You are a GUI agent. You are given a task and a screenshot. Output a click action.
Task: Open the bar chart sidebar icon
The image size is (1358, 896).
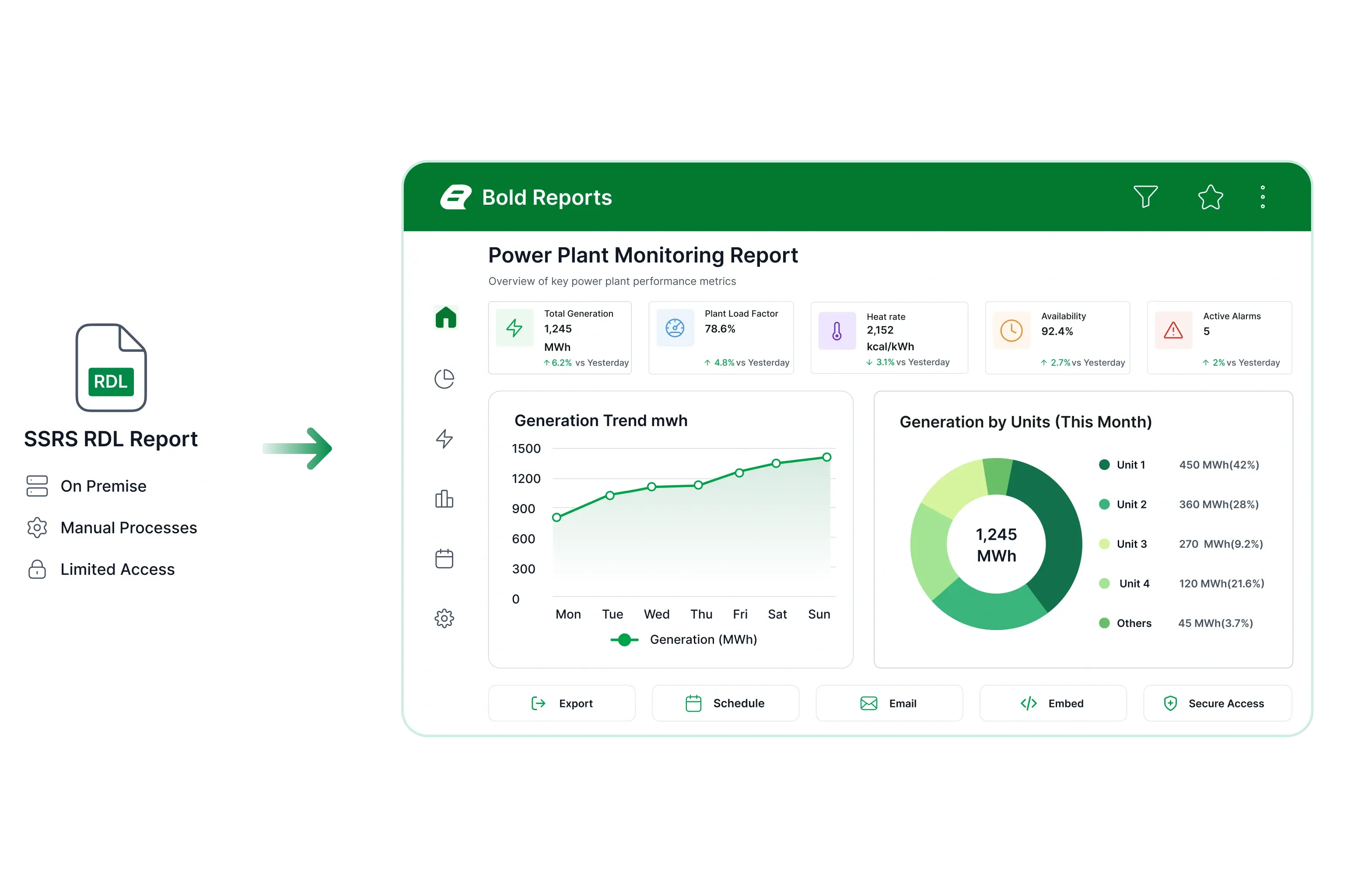444,498
